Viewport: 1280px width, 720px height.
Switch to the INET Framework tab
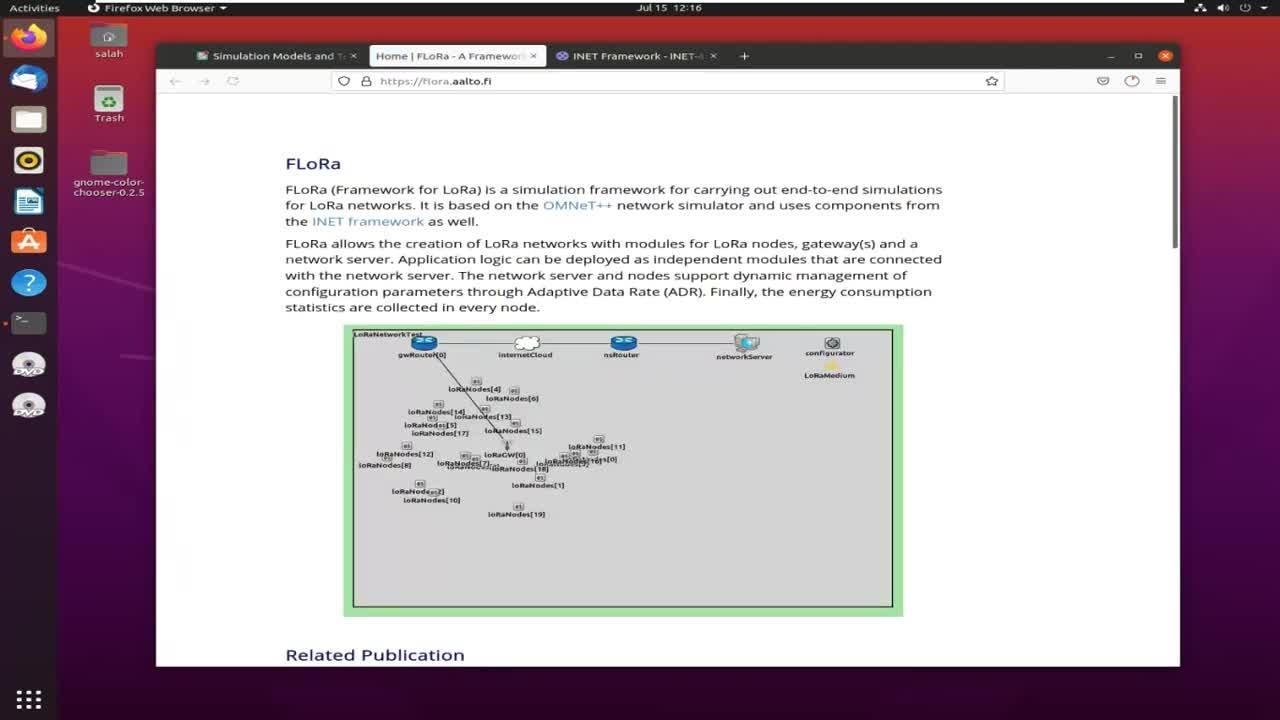point(628,56)
